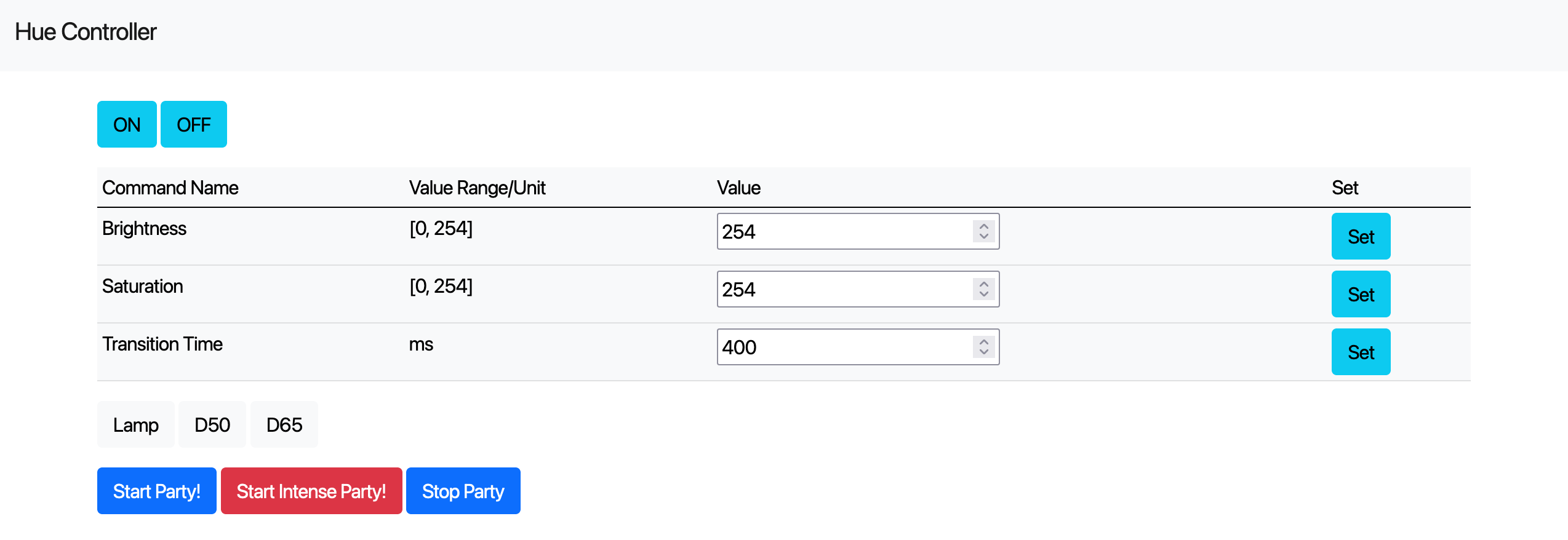
Task: Click the Transition Time input field
Action: point(843,347)
